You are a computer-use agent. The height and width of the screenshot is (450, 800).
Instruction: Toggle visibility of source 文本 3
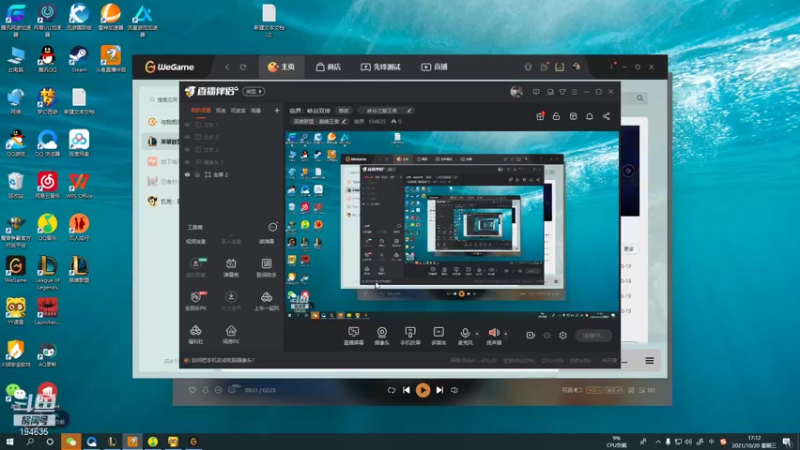point(187,137)
